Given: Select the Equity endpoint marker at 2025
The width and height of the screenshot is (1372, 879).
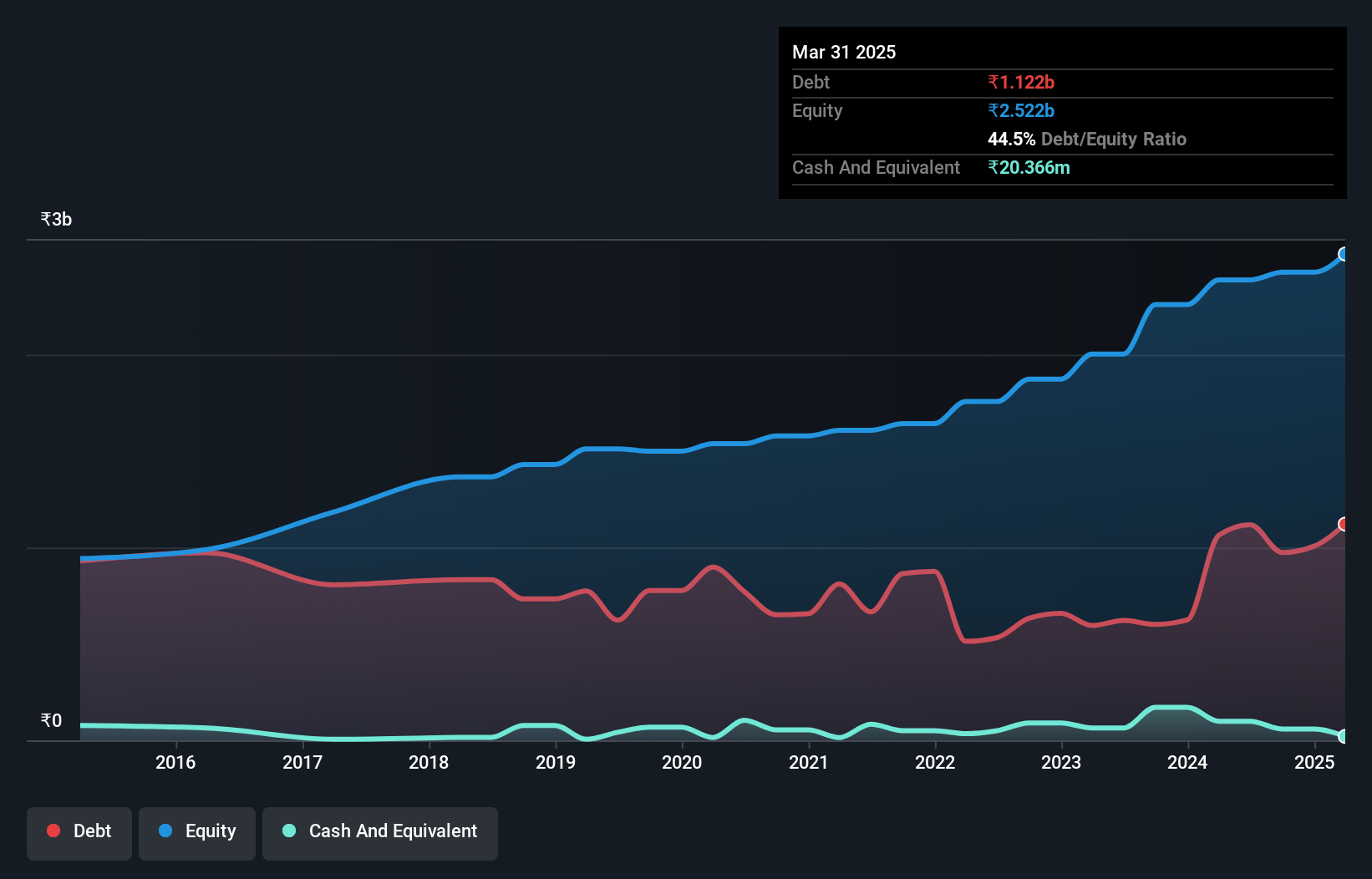Looking at the screenshot, I should 1344,254.
